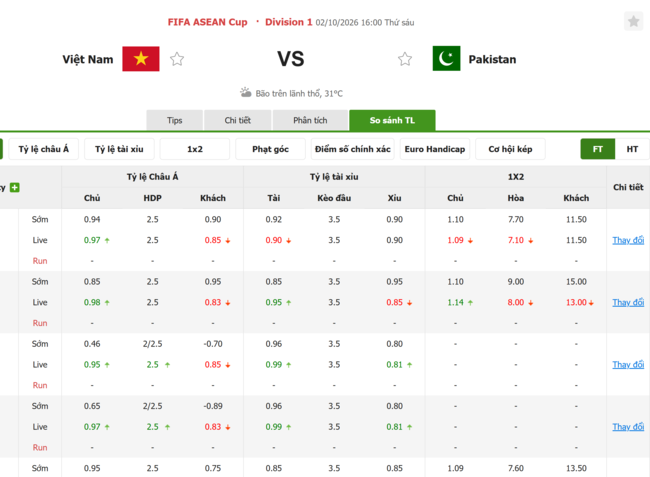
Task: Click early draw odds 7.60
Action: (516, 468)
